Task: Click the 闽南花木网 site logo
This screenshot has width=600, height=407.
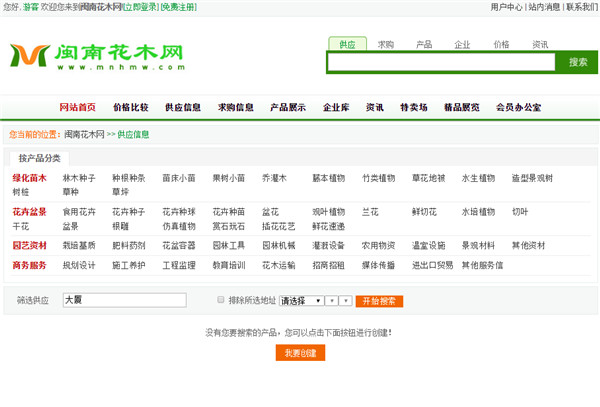Action: click(98, 56)
